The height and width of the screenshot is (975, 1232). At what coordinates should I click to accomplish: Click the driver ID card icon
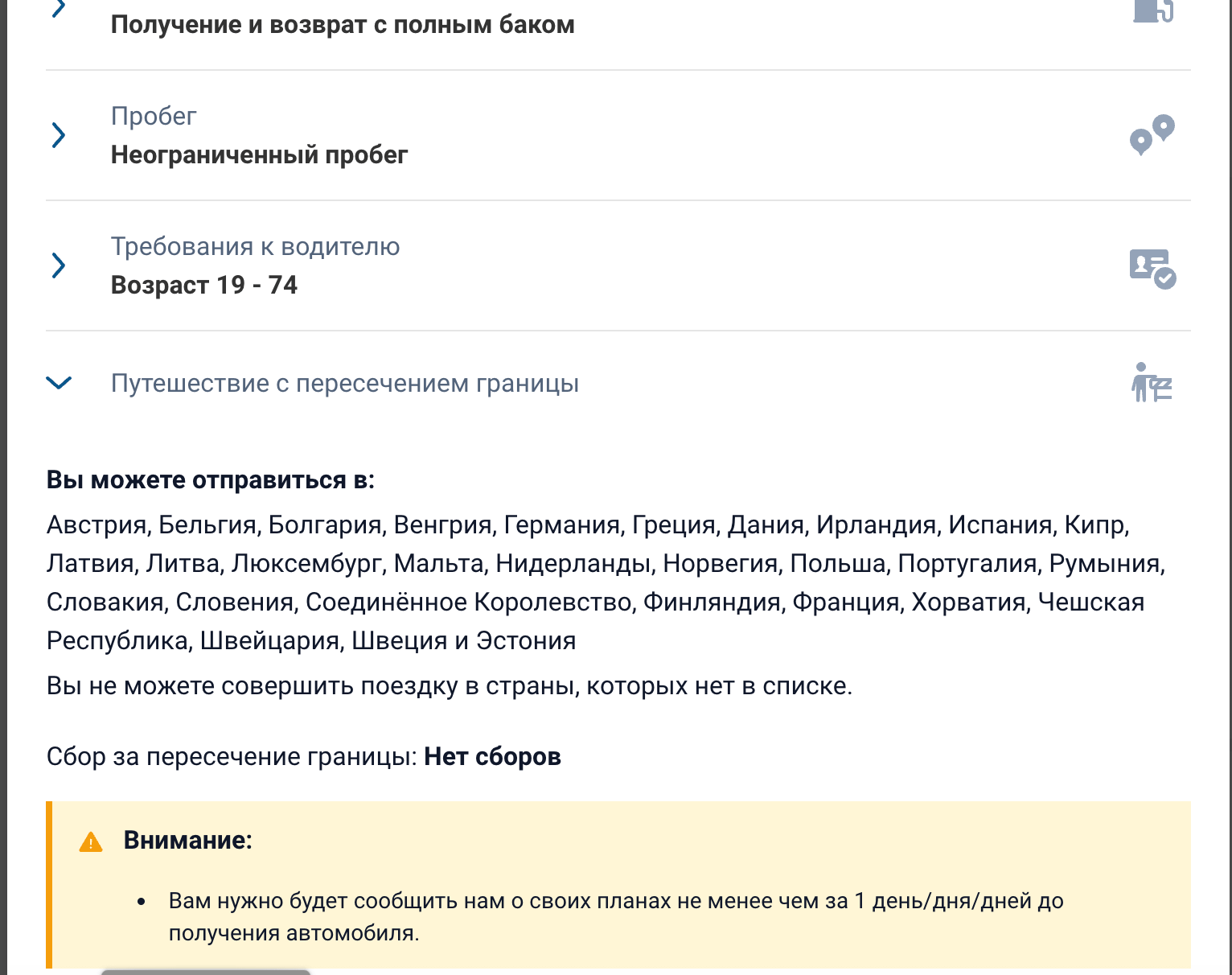(x=1152, y=268)
